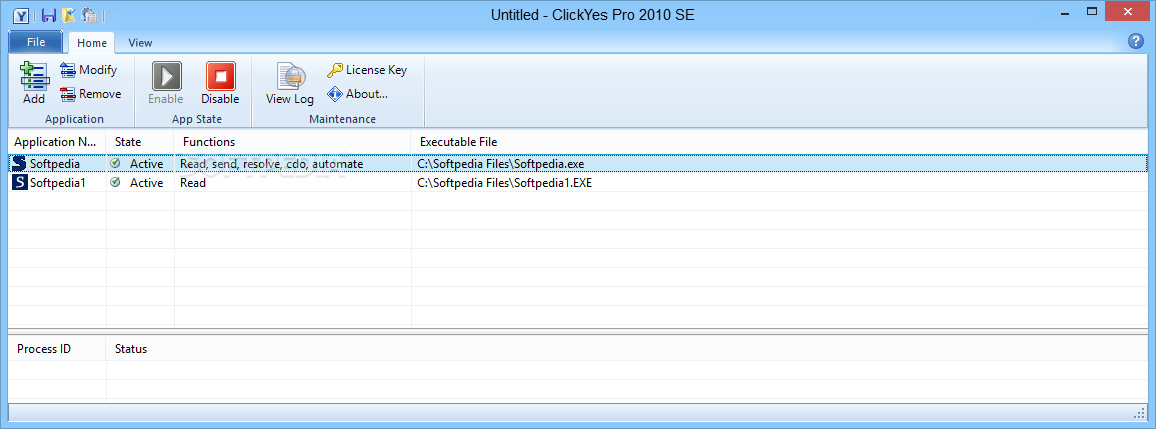Remove the selected application
This screenshot has height=429, width=1156.
click(91, 94)
